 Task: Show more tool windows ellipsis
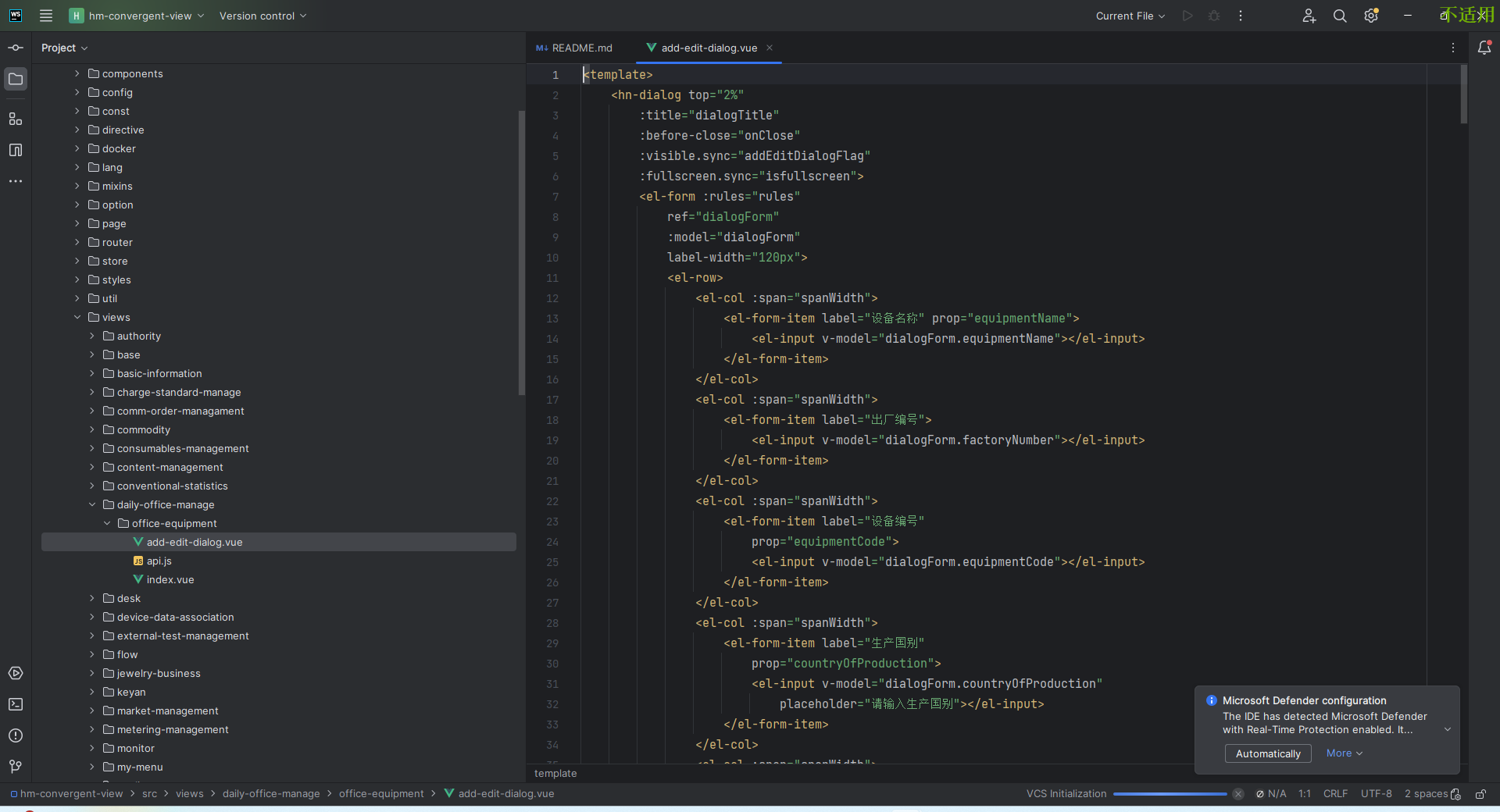(x=16, y=181)
